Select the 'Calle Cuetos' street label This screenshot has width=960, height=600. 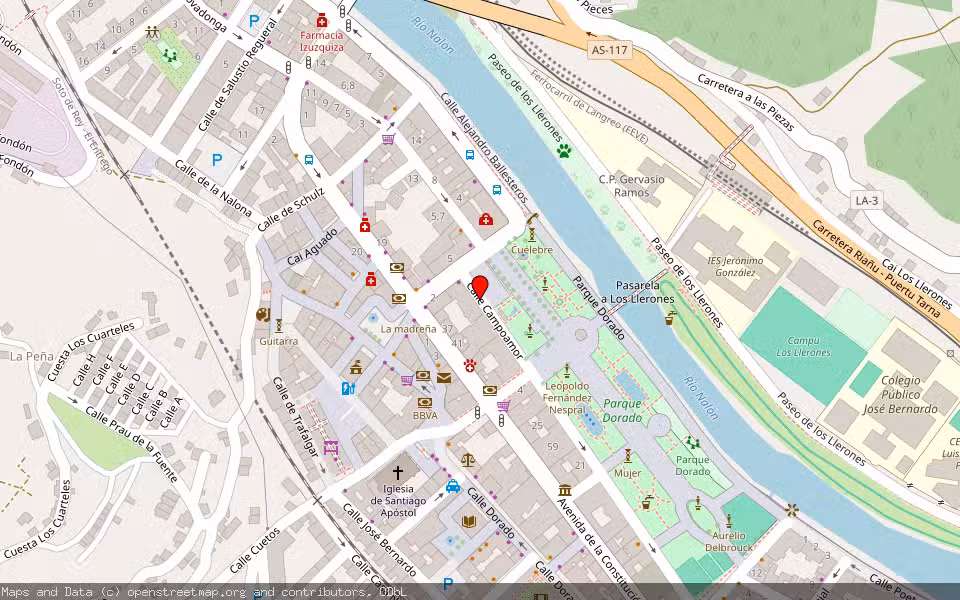tap(256, 550)
